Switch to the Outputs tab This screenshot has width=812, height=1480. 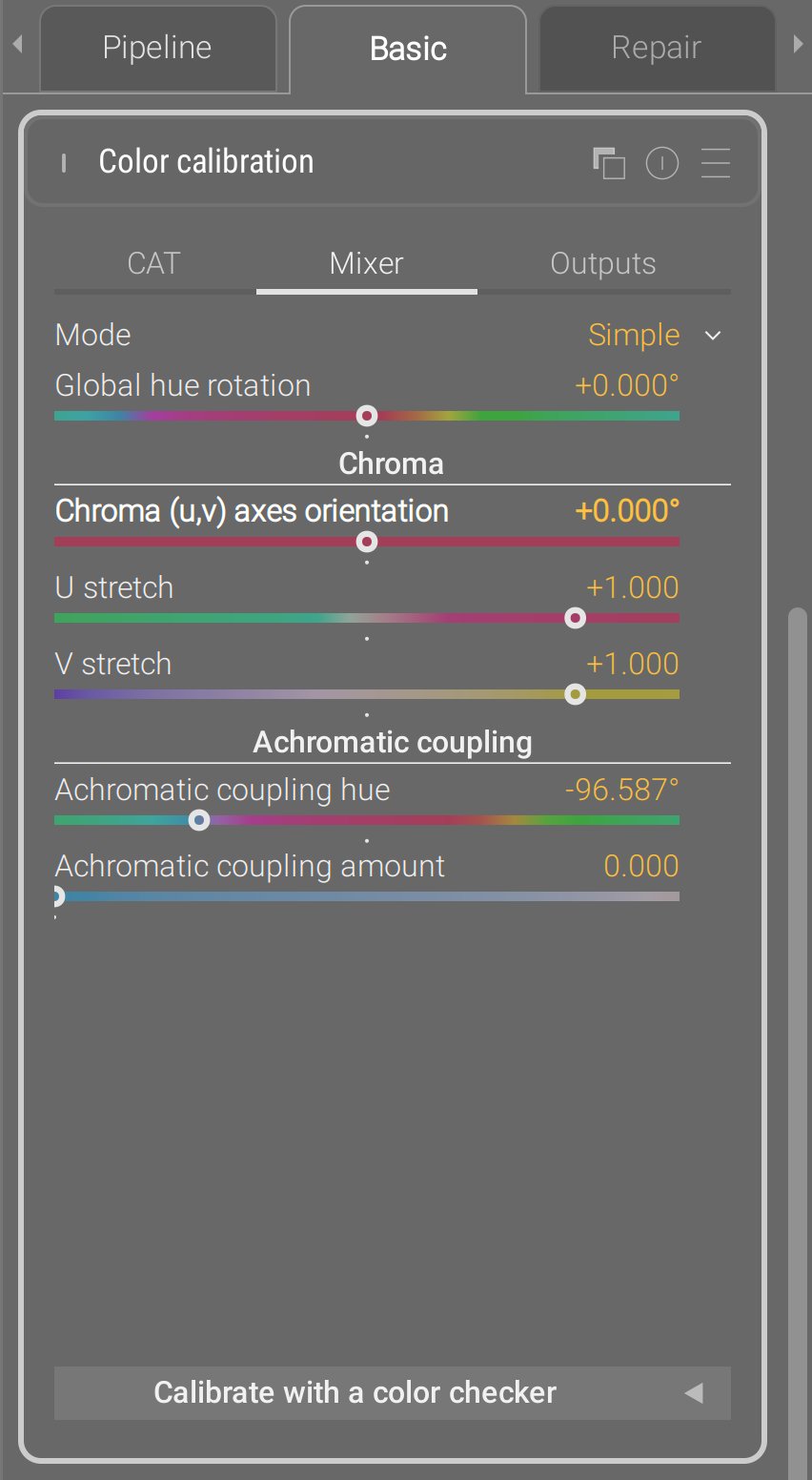602,264
